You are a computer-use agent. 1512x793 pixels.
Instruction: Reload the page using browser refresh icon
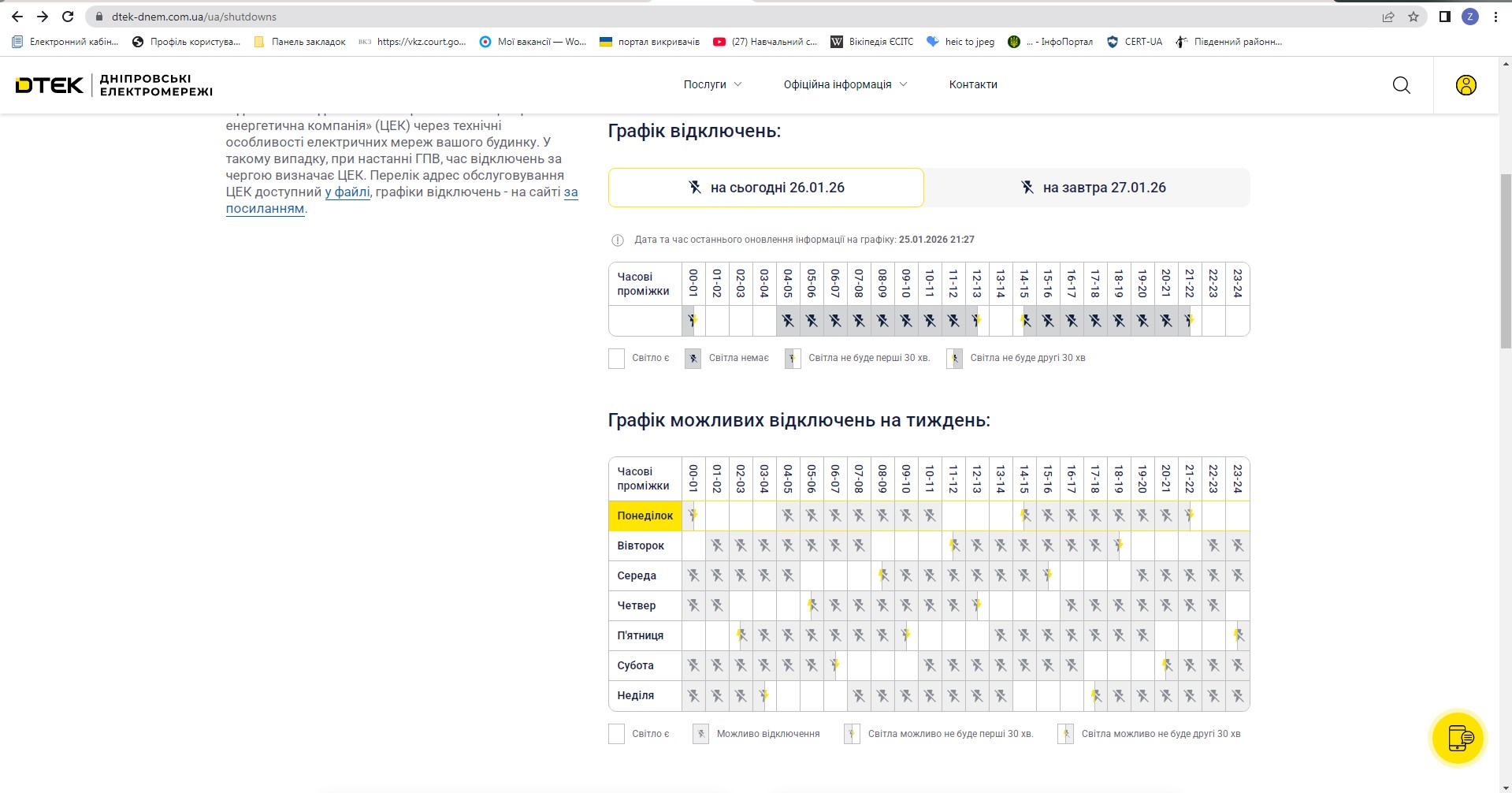click(68, 17)
